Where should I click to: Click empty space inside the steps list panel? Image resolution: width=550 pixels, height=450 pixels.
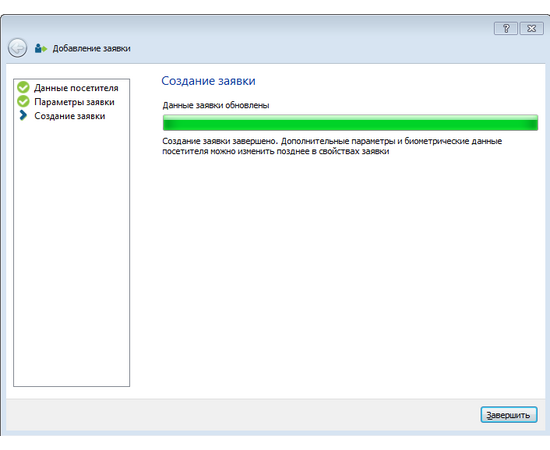(x=72, y=253)
